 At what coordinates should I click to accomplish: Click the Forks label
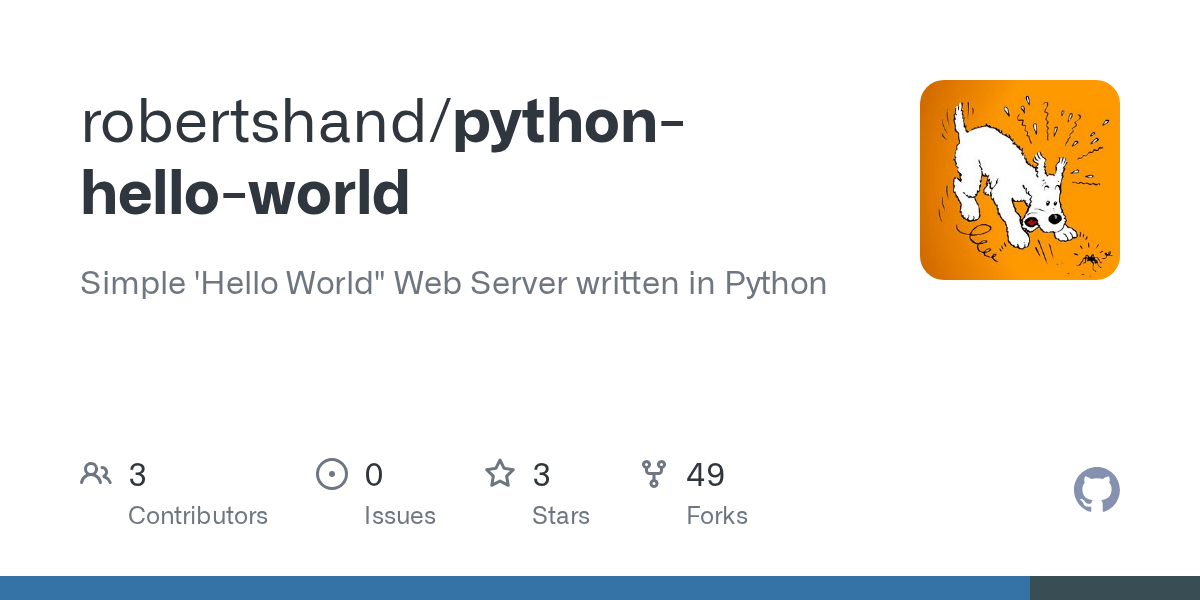717,516
